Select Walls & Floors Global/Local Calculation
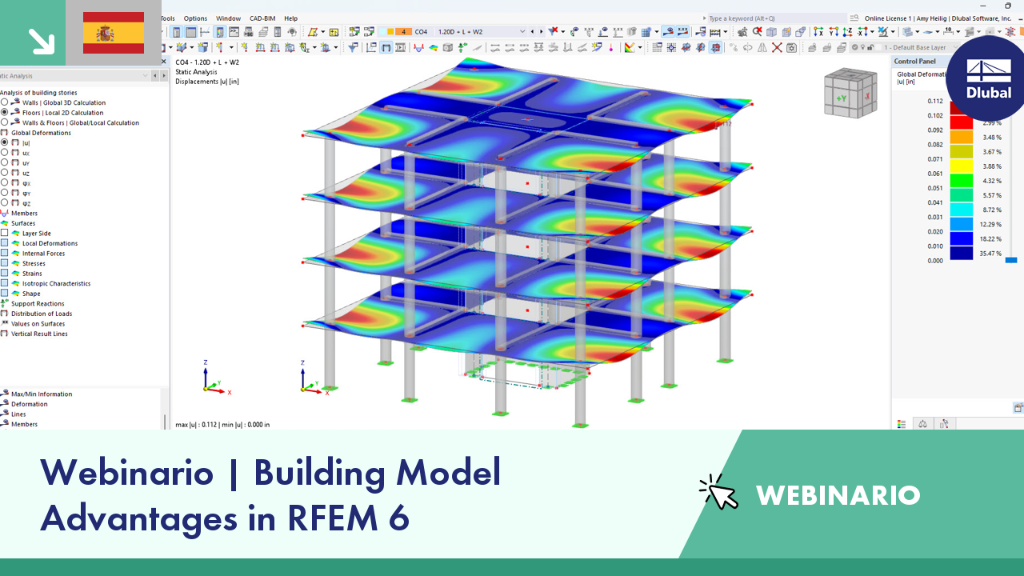 point(5,122)
